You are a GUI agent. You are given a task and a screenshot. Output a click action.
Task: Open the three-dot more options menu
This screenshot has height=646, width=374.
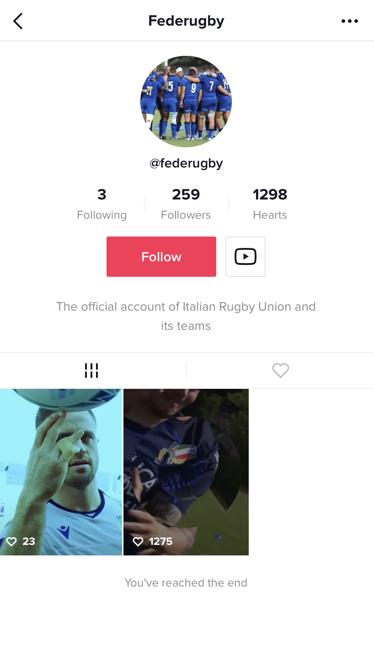pyautogui.click(x=349, y=21)
